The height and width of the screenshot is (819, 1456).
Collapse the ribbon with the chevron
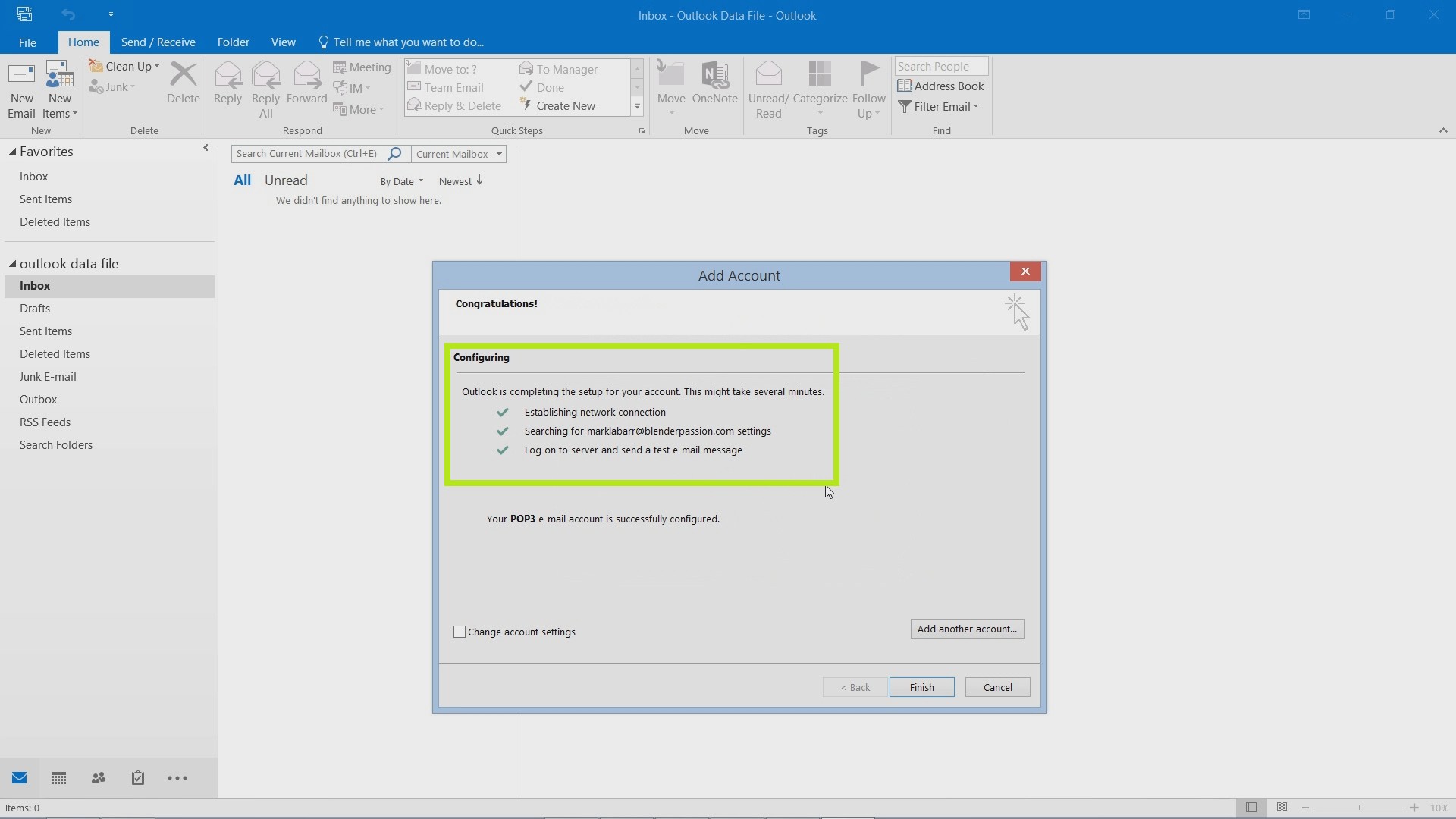pyautogui.click(x=1443, y=130)
